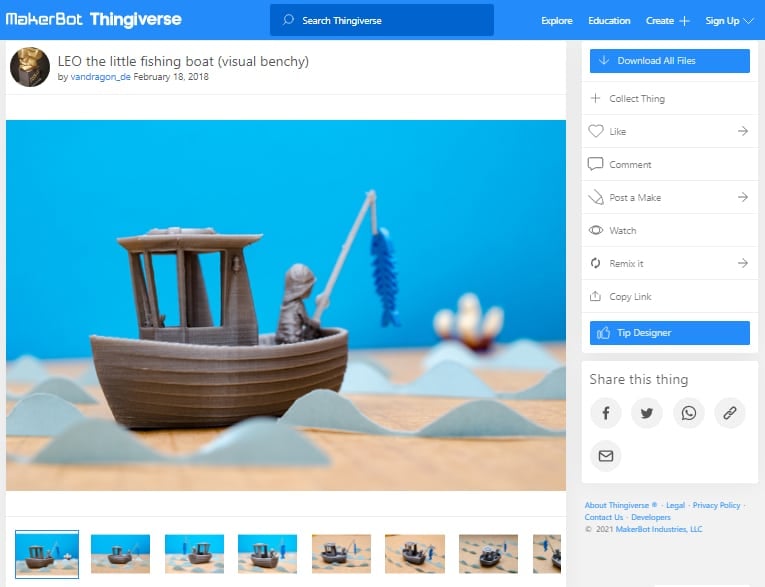
Task: Expand the Post a Make arrow
Action: (743, 197)
